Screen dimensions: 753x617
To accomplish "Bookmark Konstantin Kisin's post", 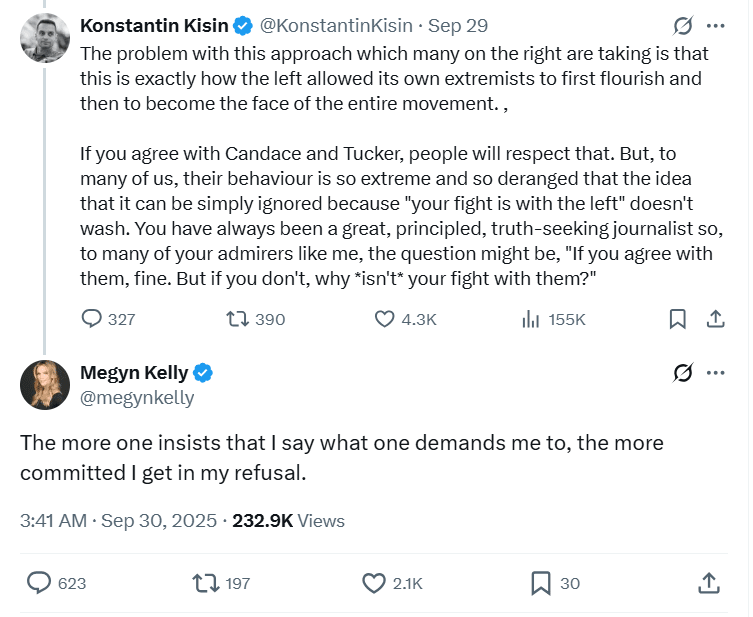I will tap(677, 319).
